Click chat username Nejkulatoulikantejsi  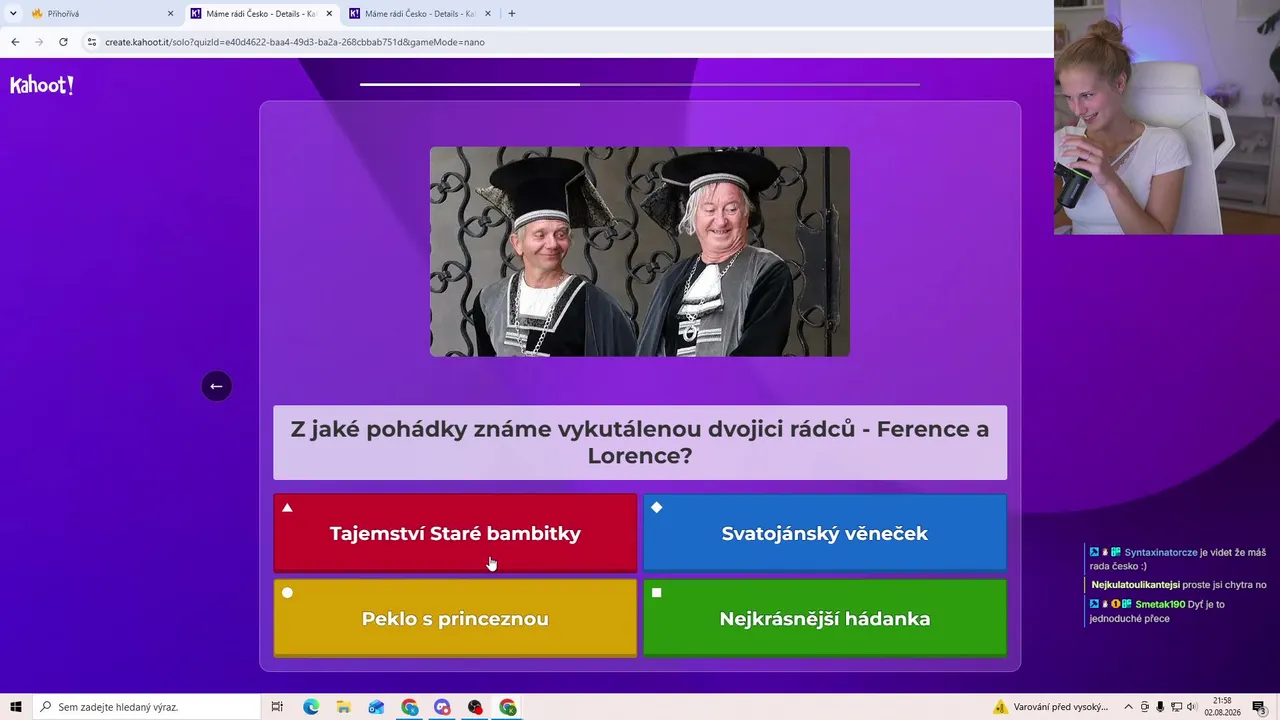pyautogui.click(x=1135, y=585)
